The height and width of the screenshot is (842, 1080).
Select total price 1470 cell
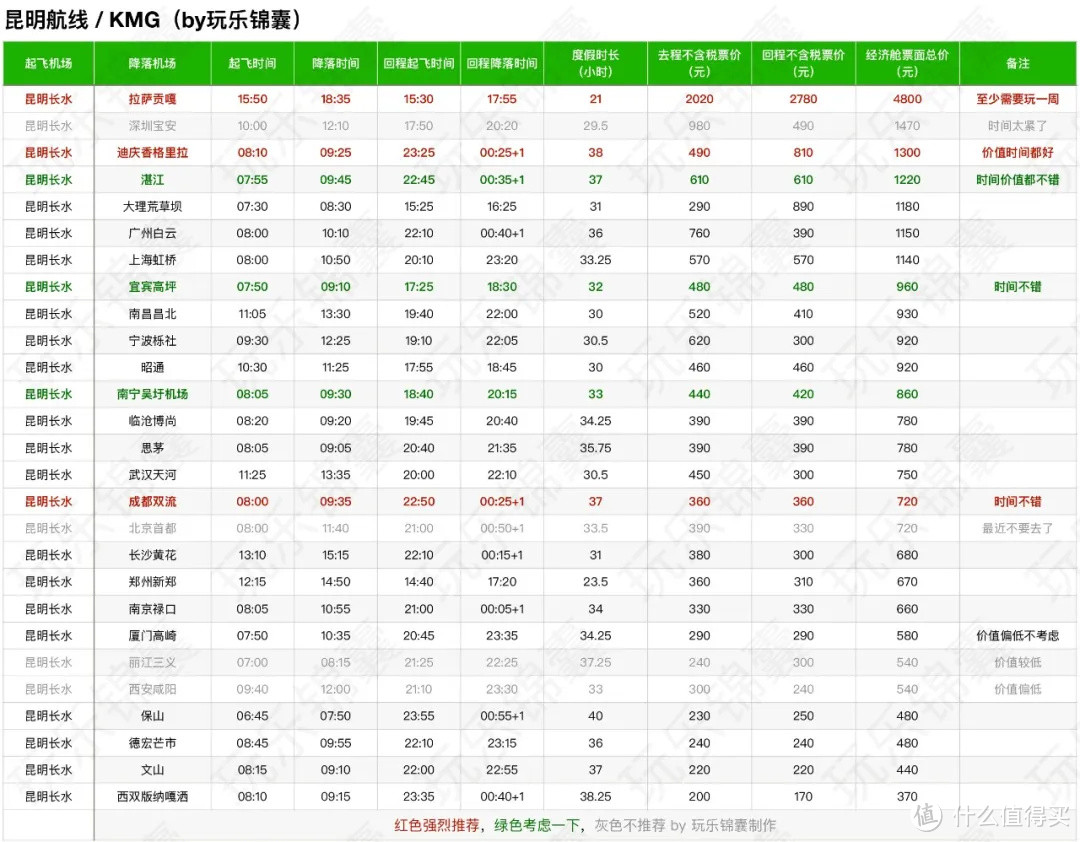pyautogui.click(x=907, y=126)
